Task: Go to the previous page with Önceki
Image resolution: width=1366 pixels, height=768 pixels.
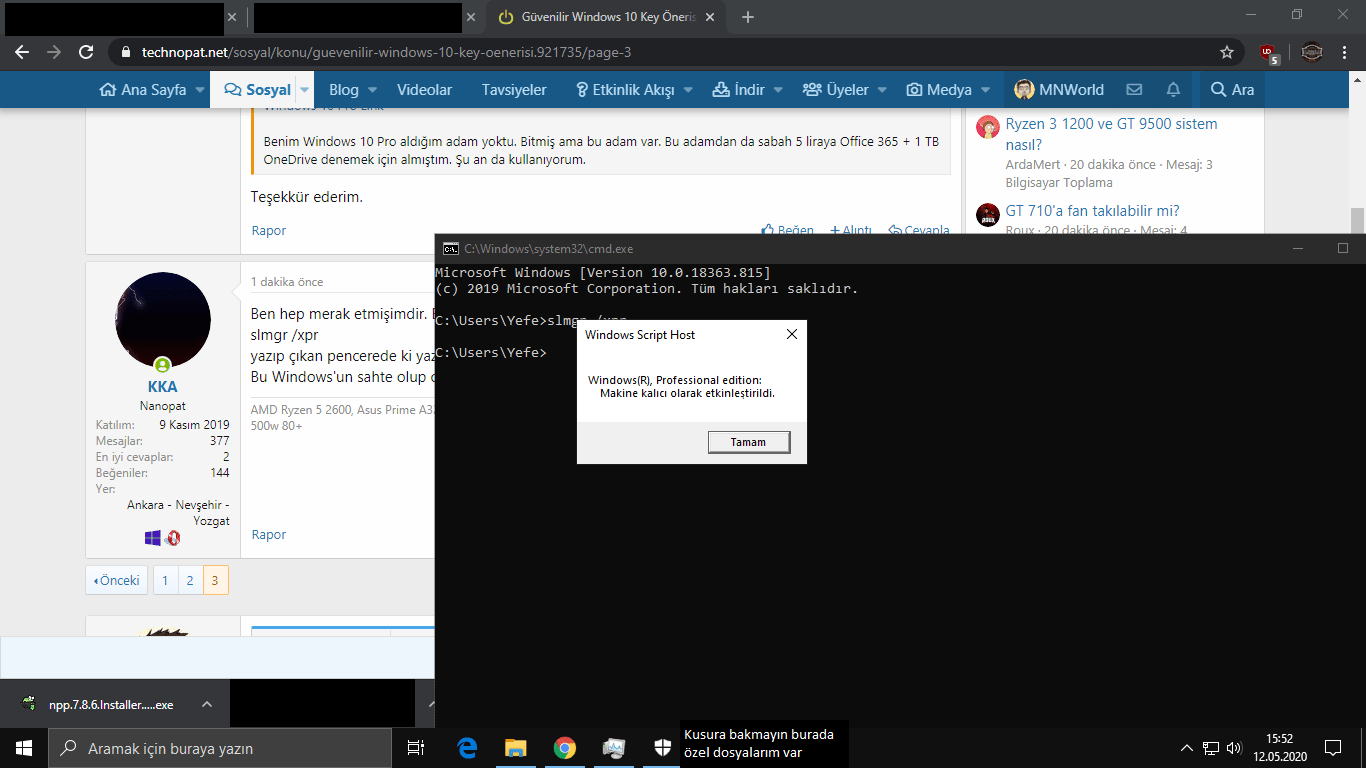Action: click(x=116, y=580)
